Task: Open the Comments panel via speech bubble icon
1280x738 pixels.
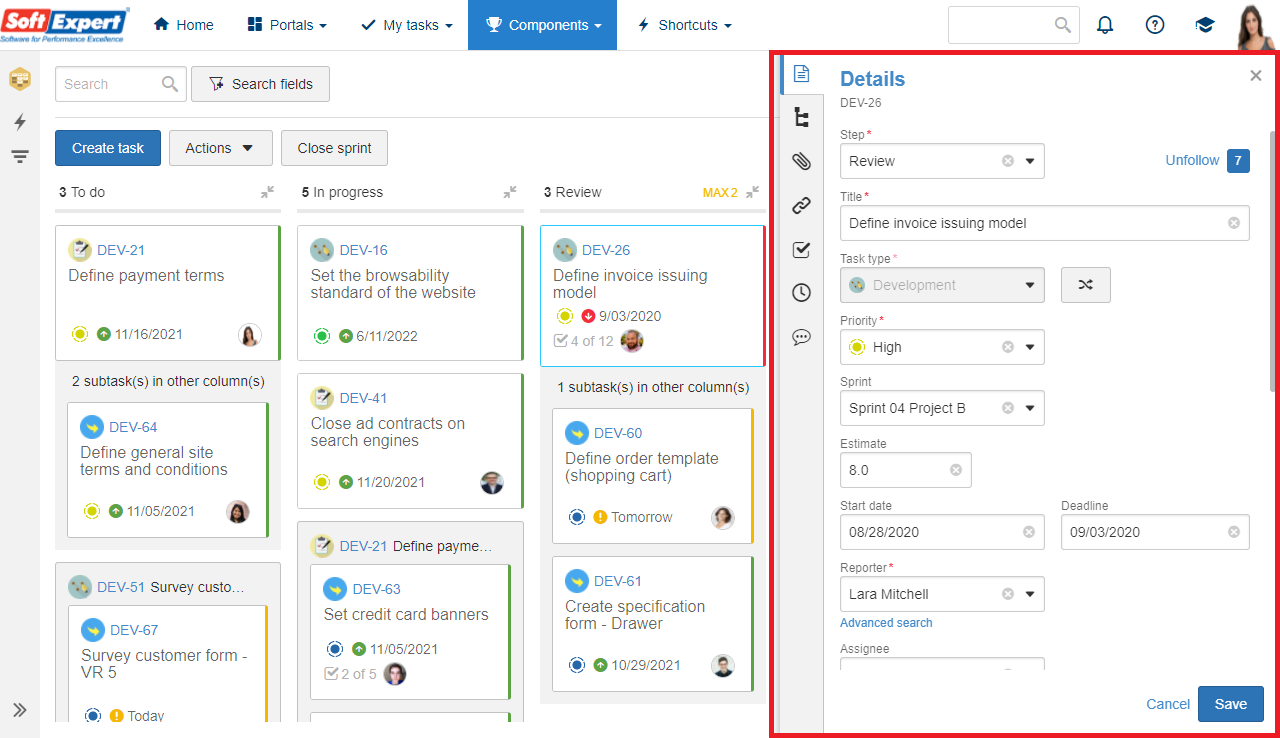Action: (x=801, y=337)
